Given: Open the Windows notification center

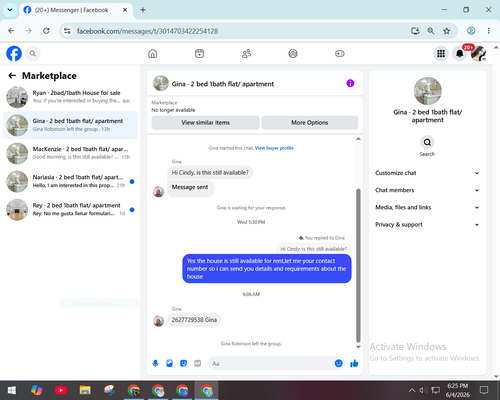Looking at the screenshot, I should point(484,390).
